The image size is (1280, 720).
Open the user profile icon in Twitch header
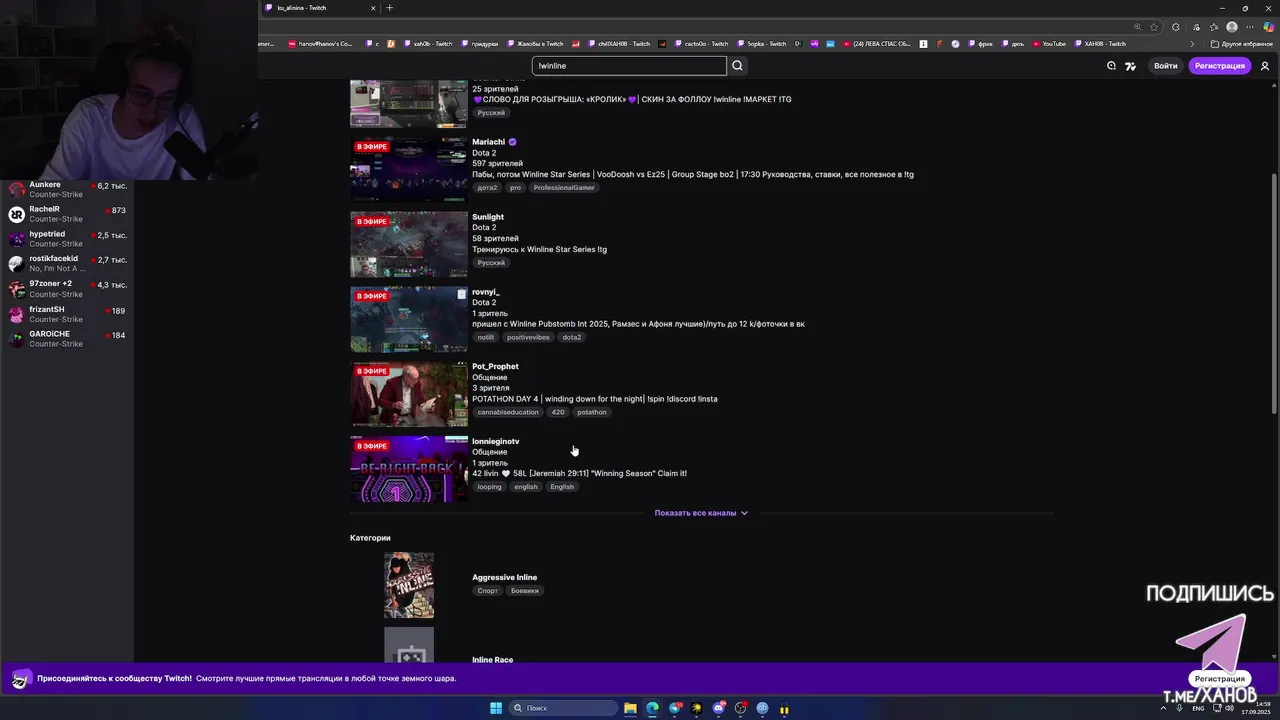tap(1265, 66)
